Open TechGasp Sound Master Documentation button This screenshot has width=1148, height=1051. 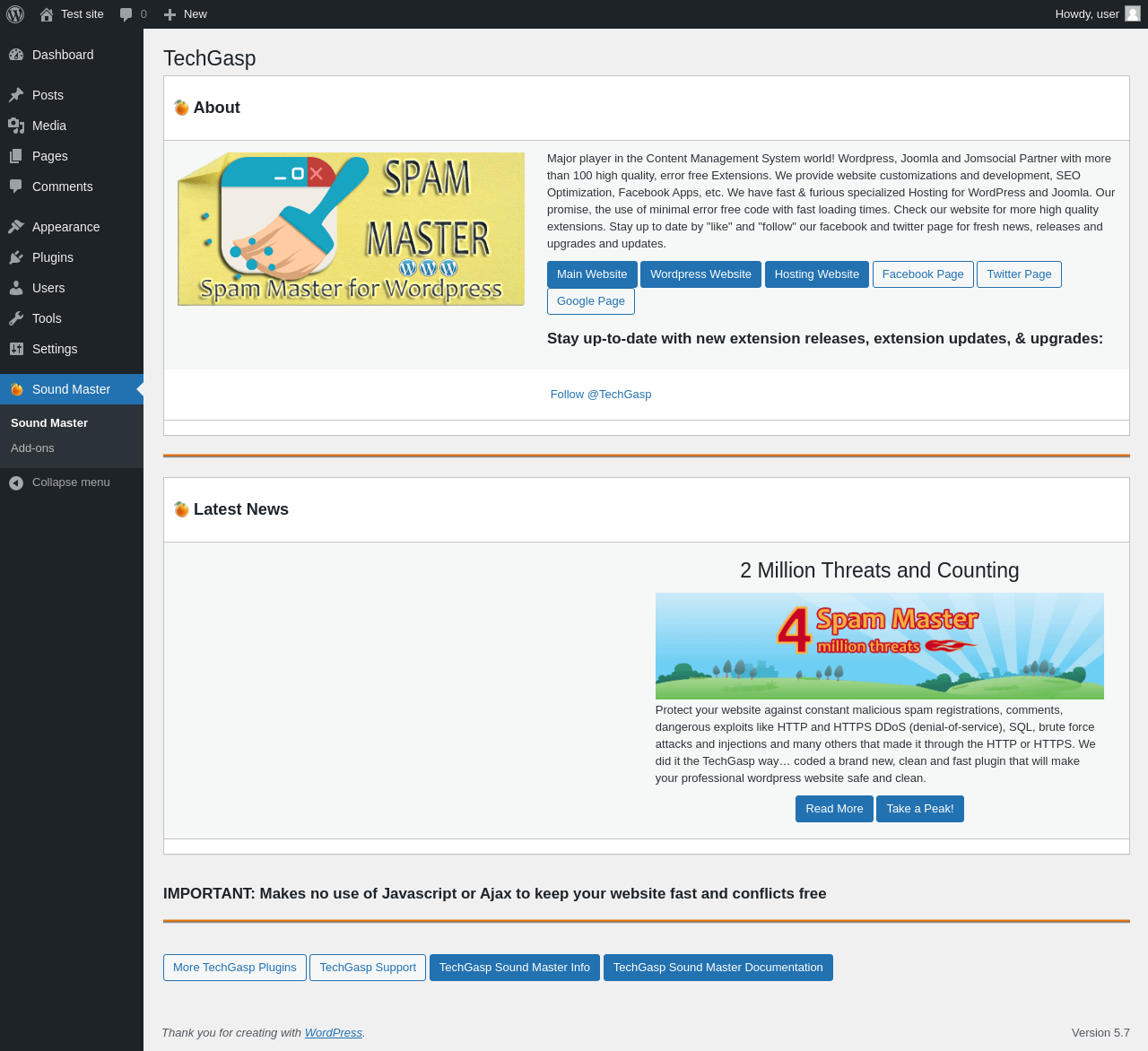[x=718, y=968]
